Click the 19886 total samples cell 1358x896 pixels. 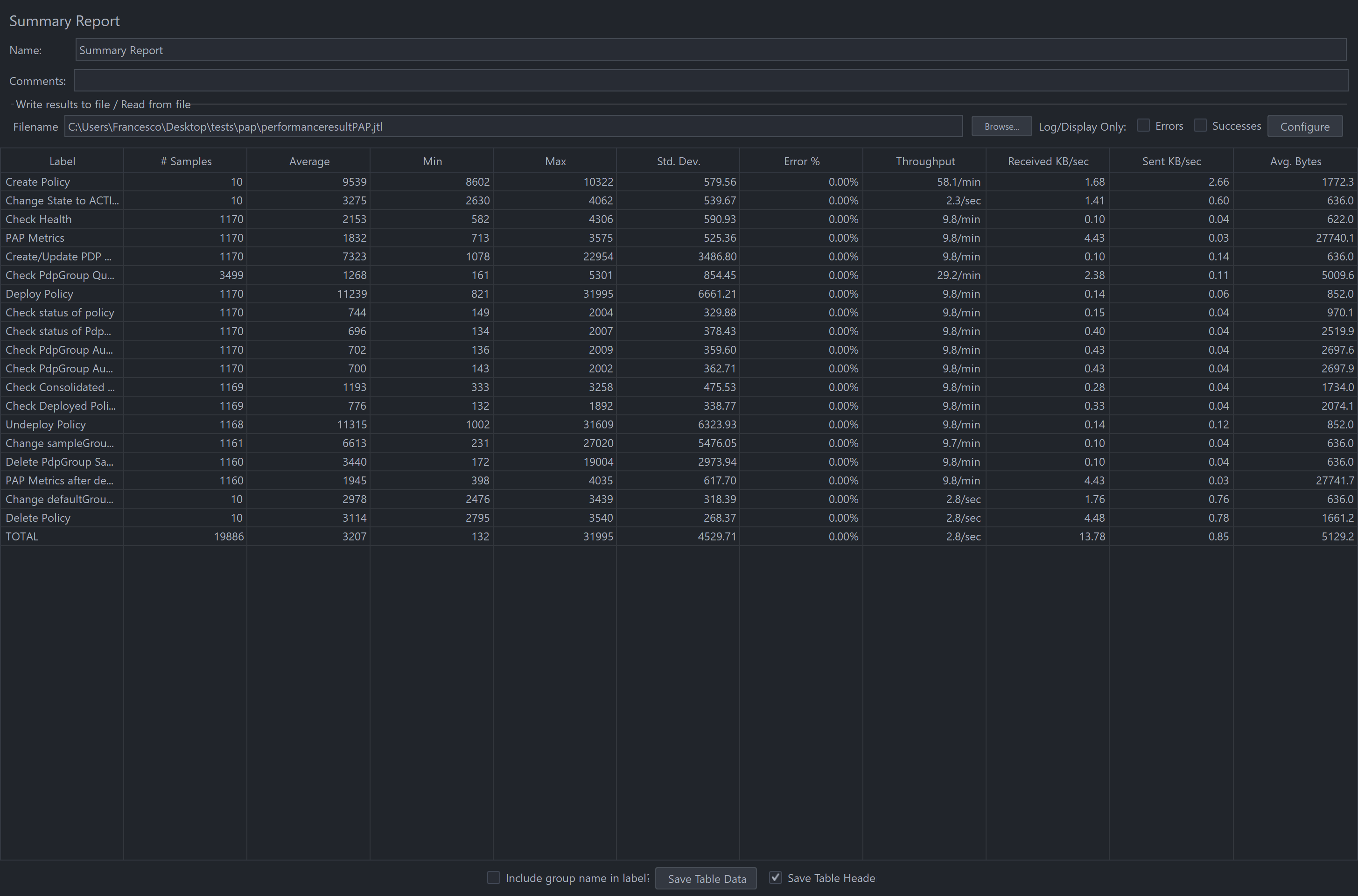186,537
